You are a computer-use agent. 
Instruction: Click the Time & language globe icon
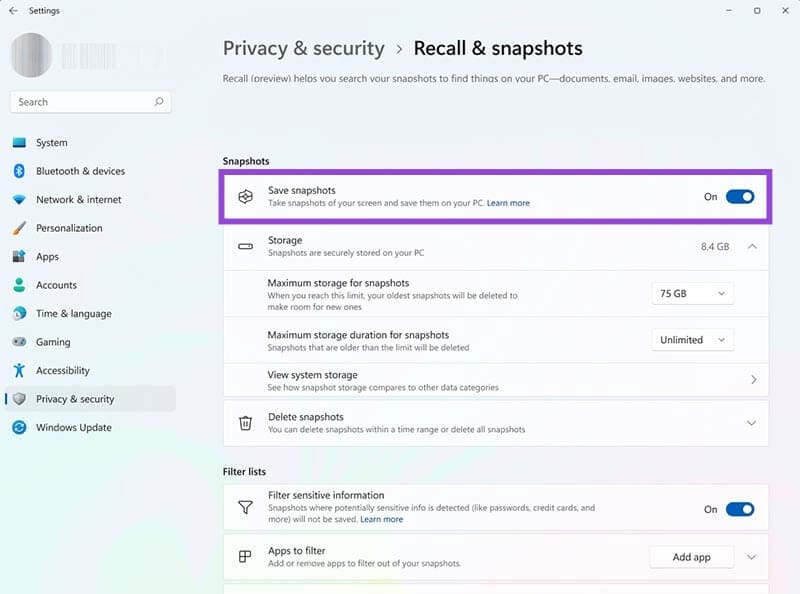point(19,313)
